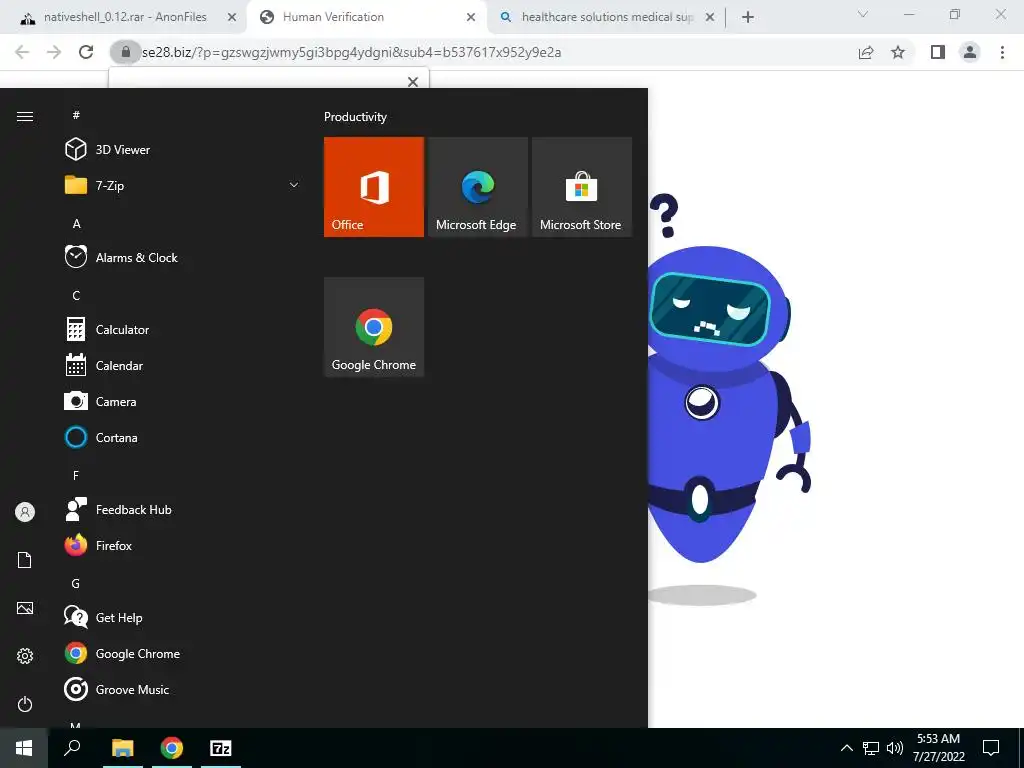Open Feedback Hub

[183, 509]
